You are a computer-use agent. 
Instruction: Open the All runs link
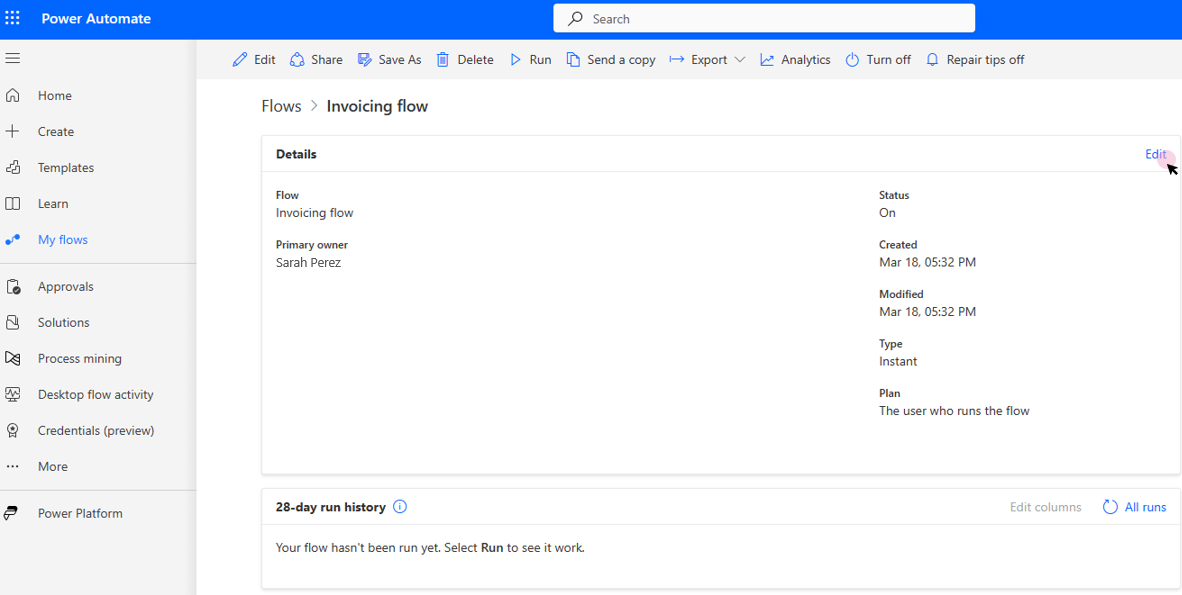1145,507
